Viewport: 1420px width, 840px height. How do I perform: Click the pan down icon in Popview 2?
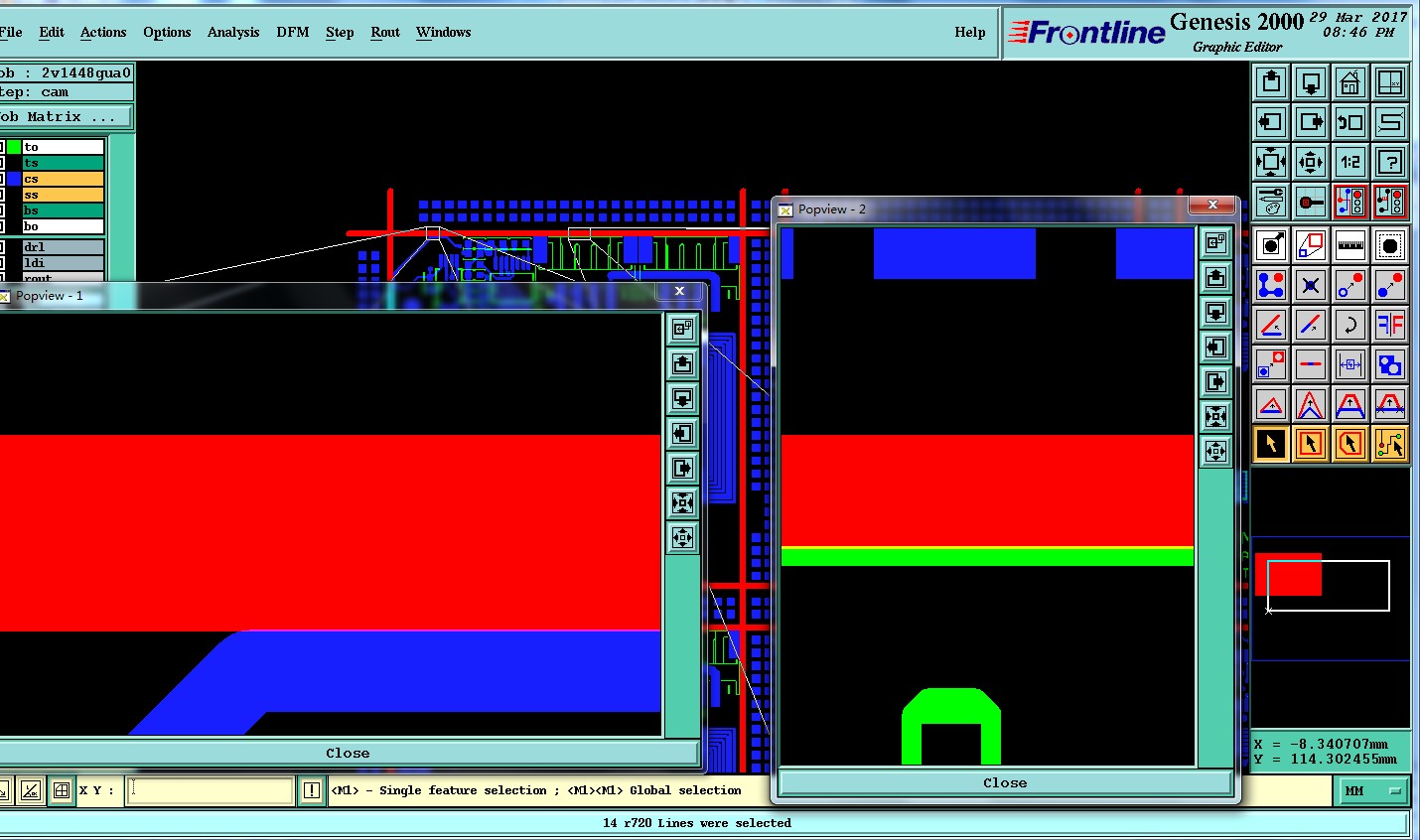[1216, 313]
